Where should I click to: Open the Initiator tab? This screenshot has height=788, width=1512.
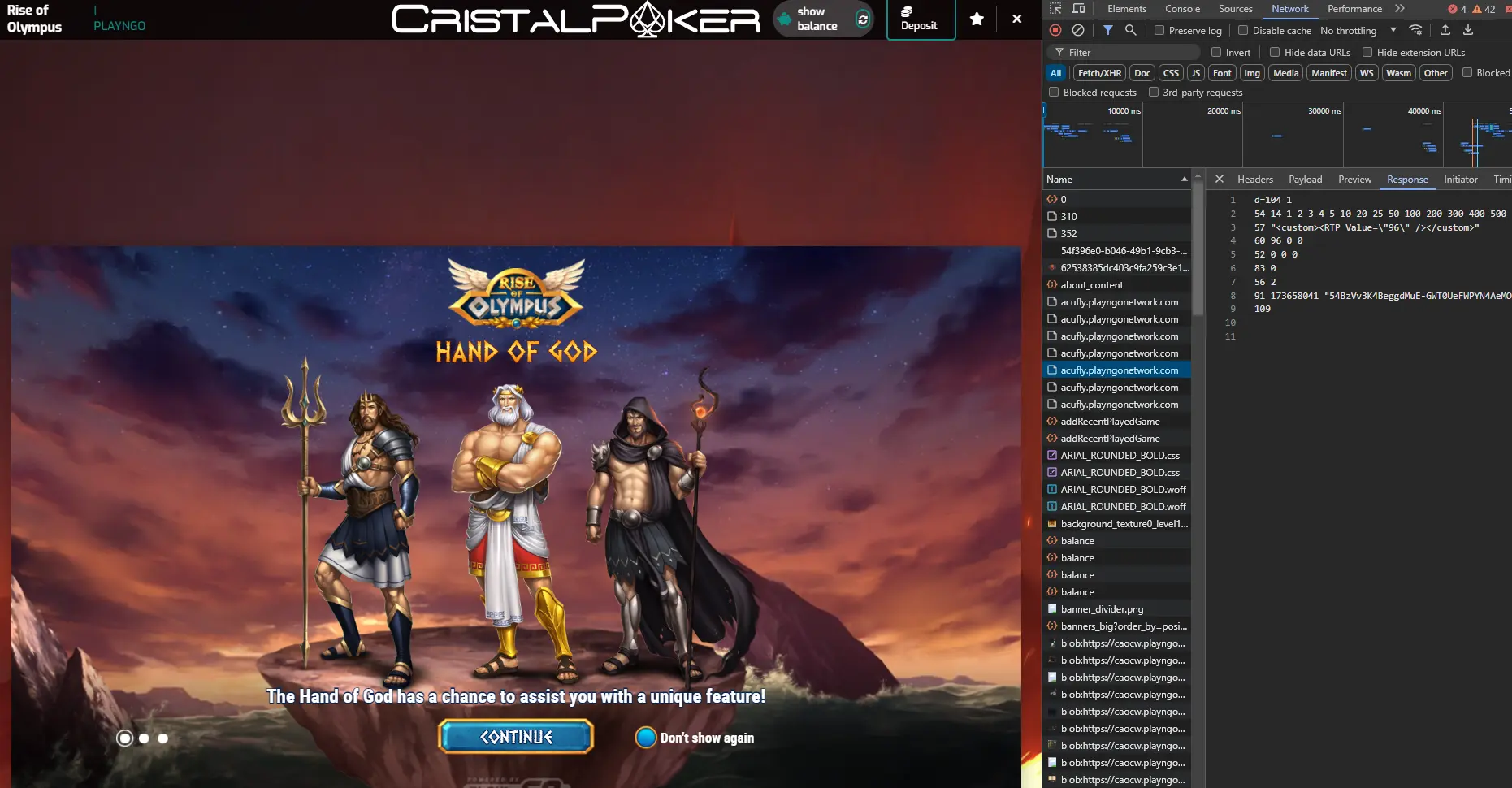coord(1460,179)
